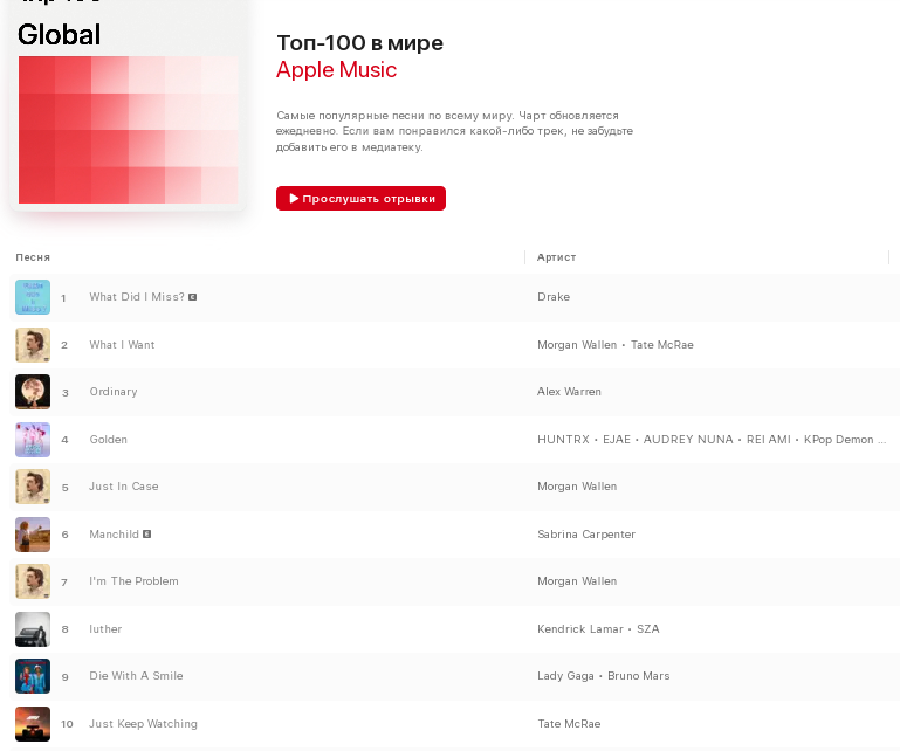Select the track I'm The Problem
Image resolution: width=900 pixels, height=751 pixels.
point(134,581)
